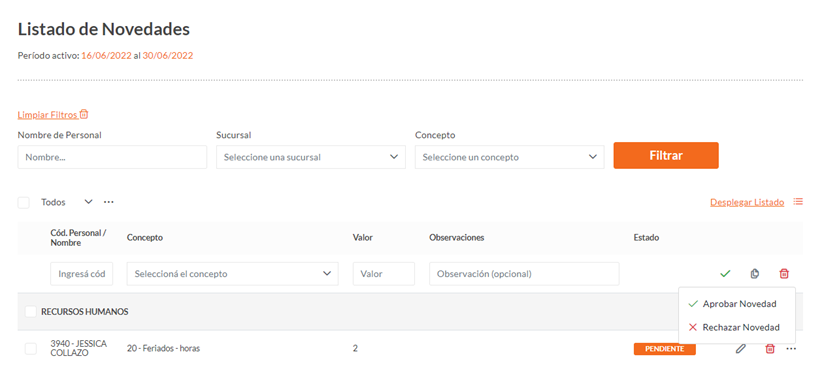Click the green checkmark to confirm new entry
The height and width of the screenshot is (365, 839).
[x=725, y=273]
